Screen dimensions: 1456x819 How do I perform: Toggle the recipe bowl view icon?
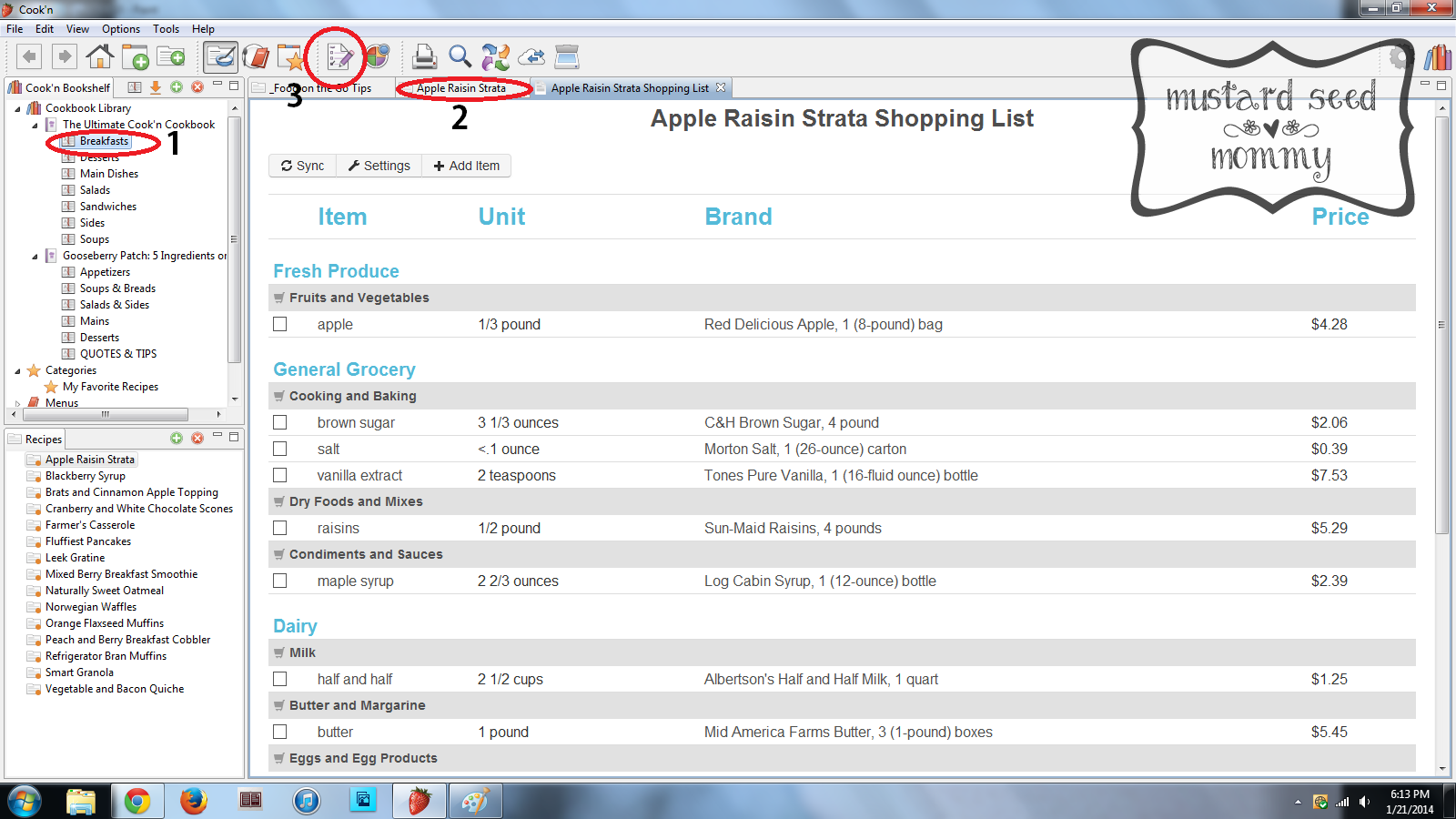click(220, 57)
